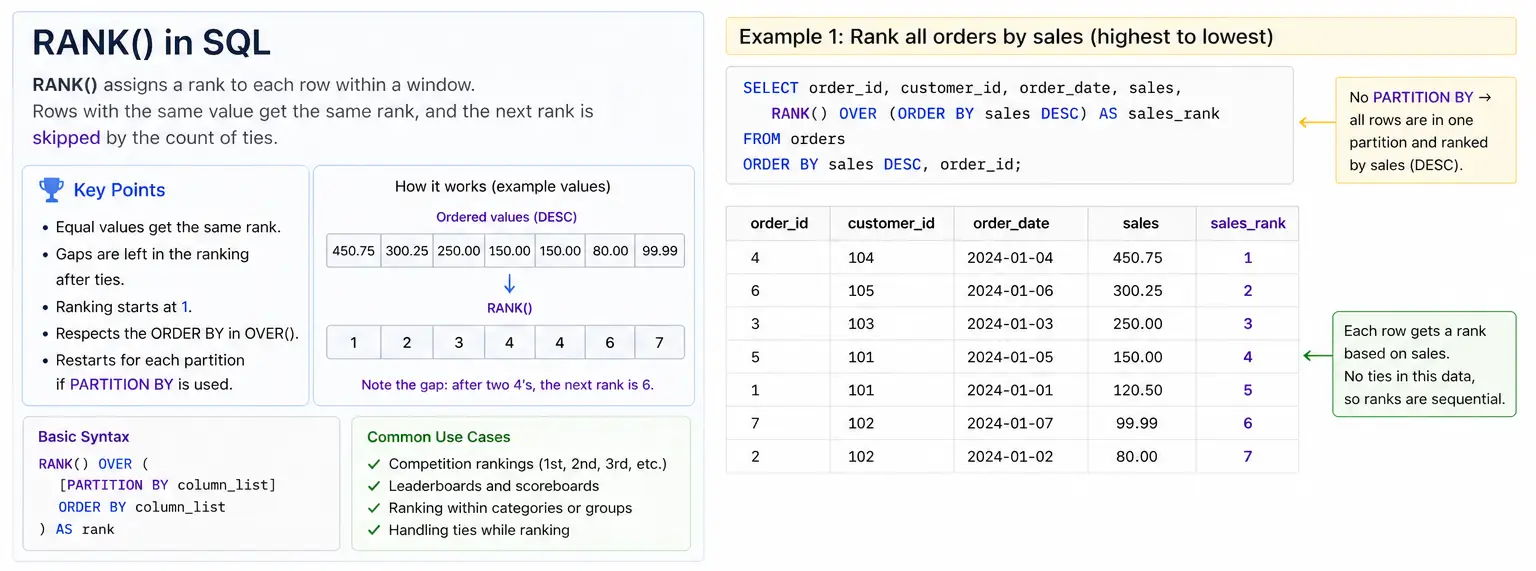Click the ORDER BY sales DESC, order_id line
The image size is (1536, 571).
point(883,165)
